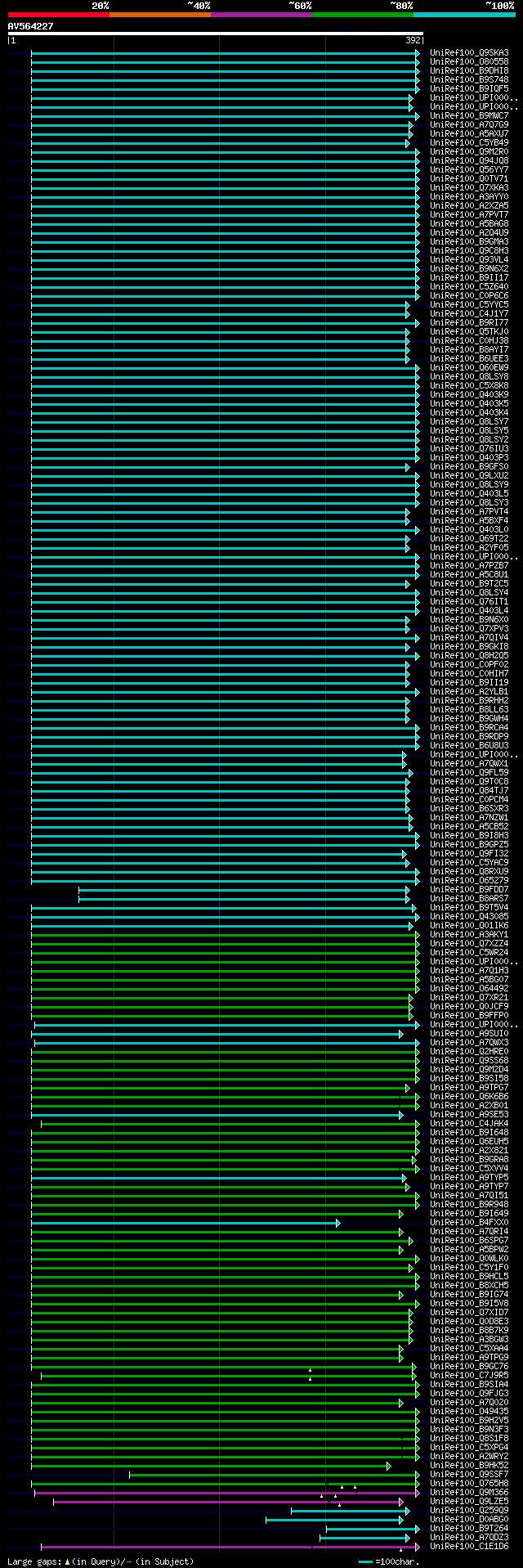Click the purple alignment bar for UniRef100_Q9LZE5
This screenshot has height=1568, width=523.
(228, 1501)
